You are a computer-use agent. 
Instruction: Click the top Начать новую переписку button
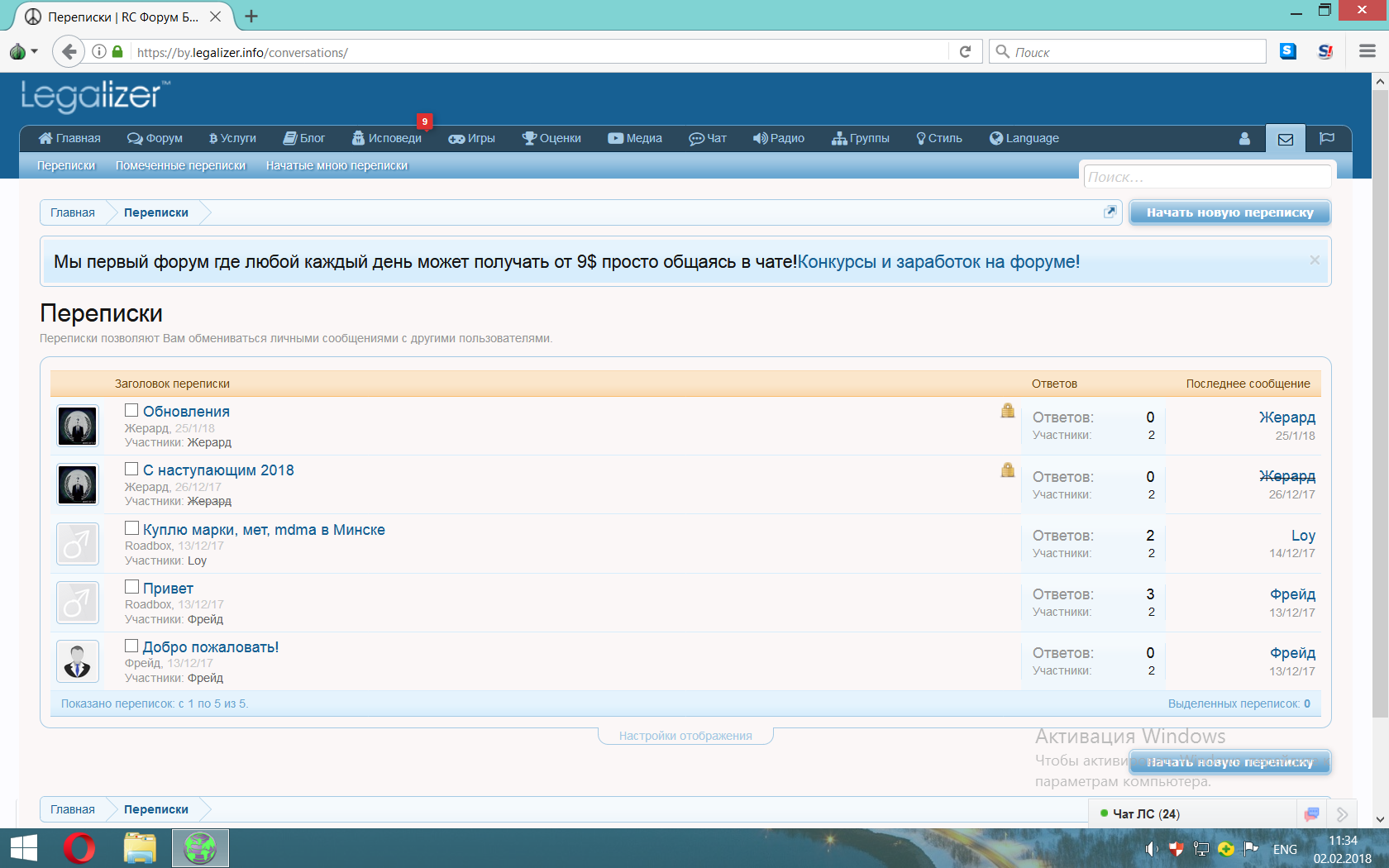click(1229, 212)
